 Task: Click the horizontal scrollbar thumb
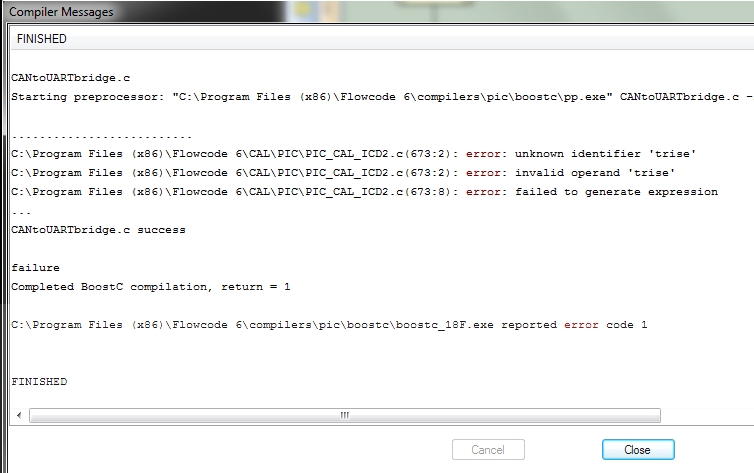(345, 415)
